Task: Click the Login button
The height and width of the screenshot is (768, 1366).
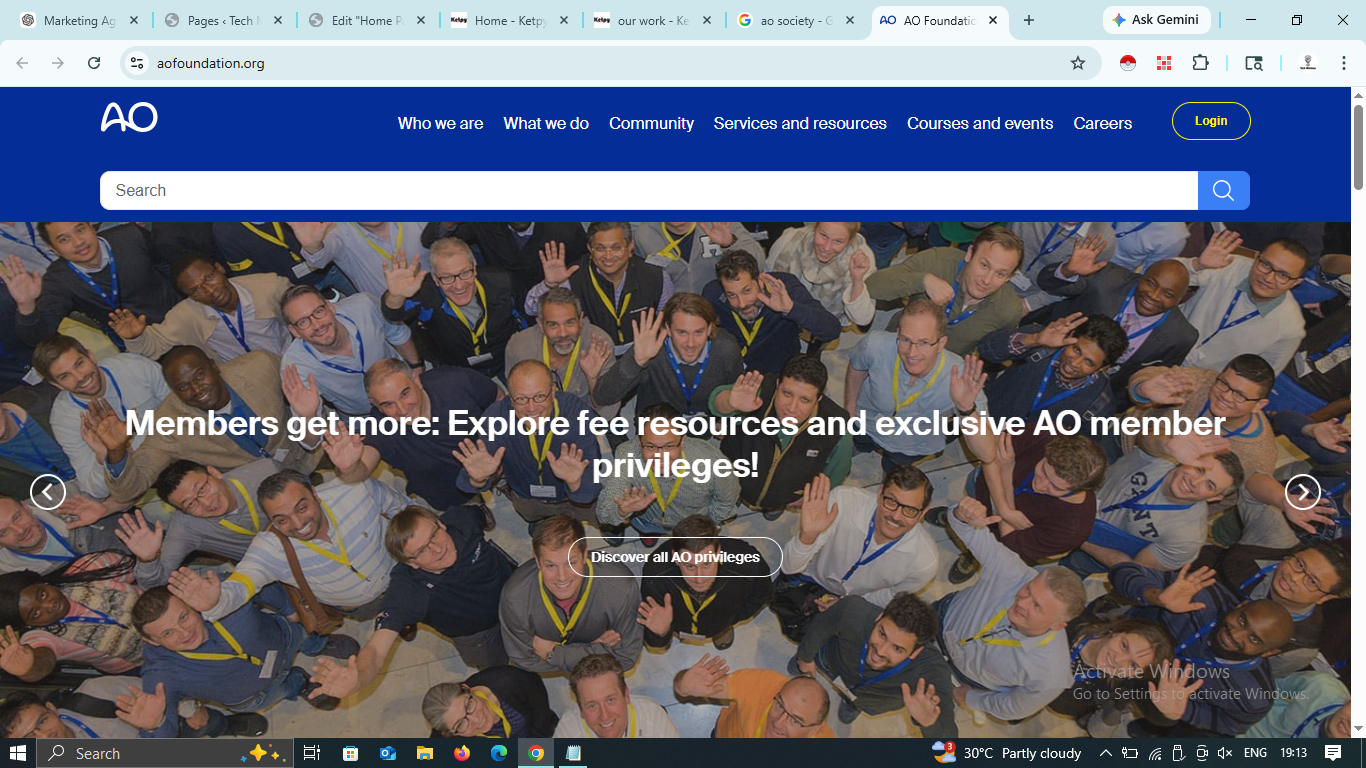Action: (1210, 121)
